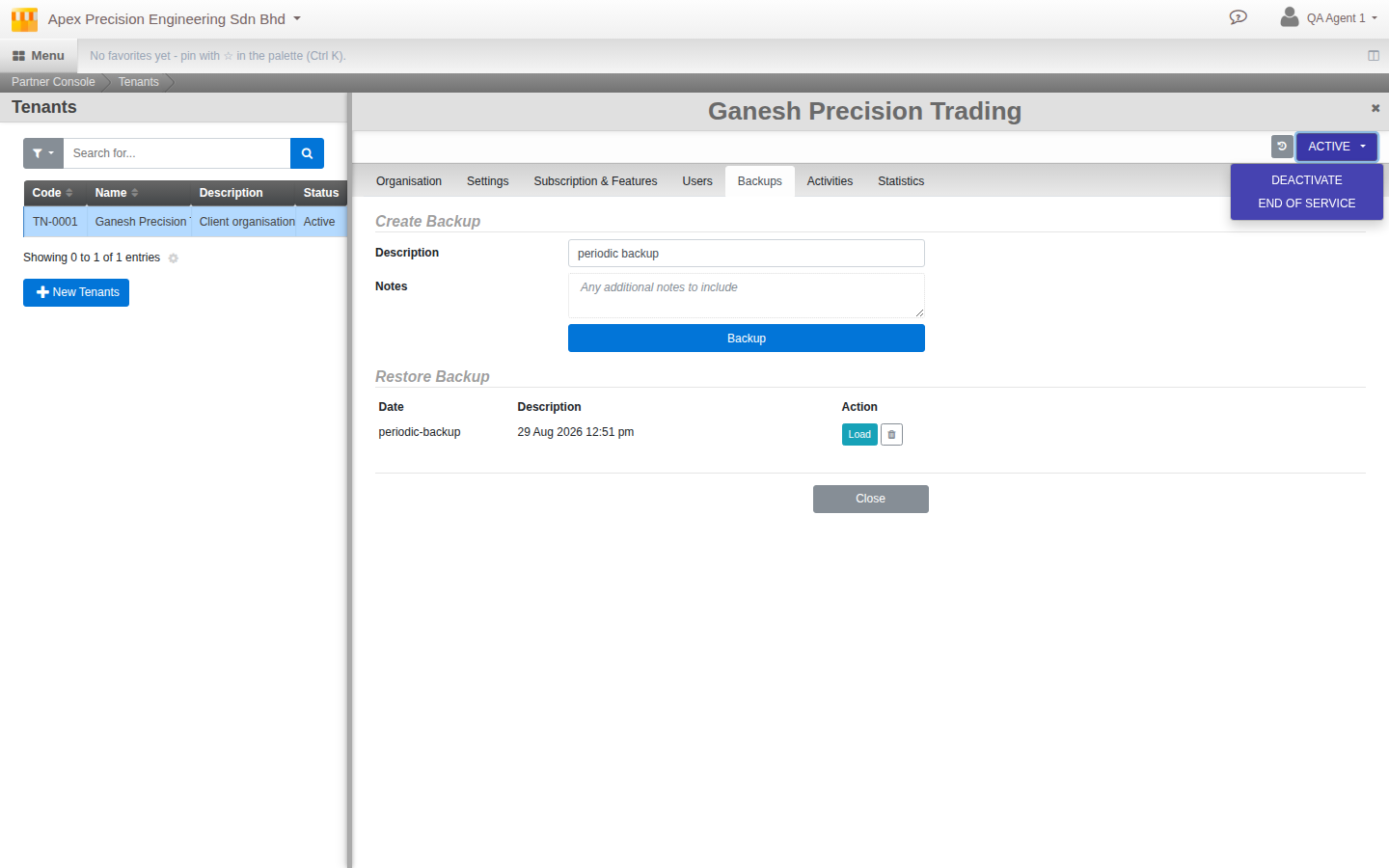
Task: Click the Apex Precision Engineering logo icon
Action: tap(24, 19)
